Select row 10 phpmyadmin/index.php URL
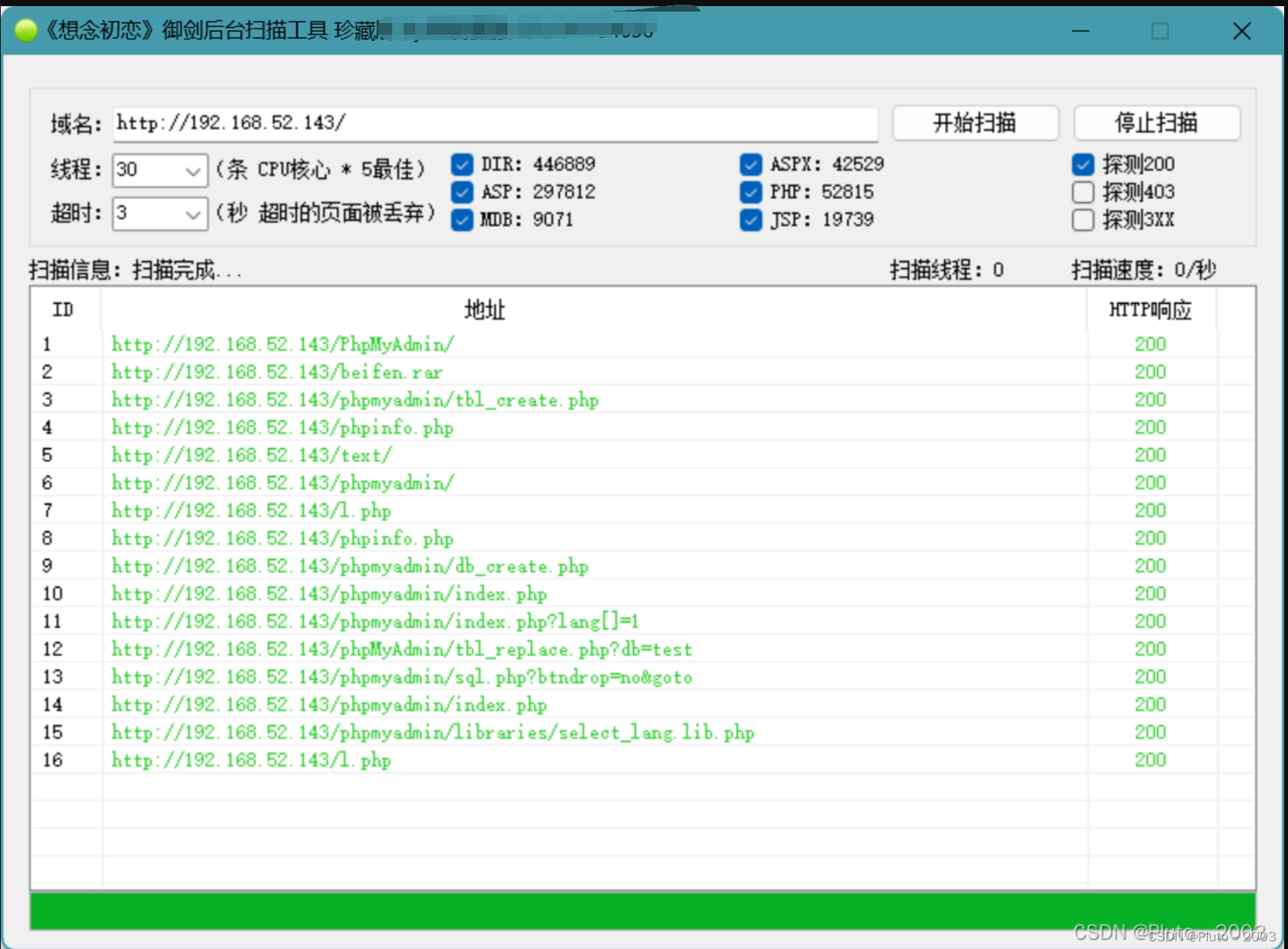This screenshot has height=949, width=1288. tap(329, 594)
